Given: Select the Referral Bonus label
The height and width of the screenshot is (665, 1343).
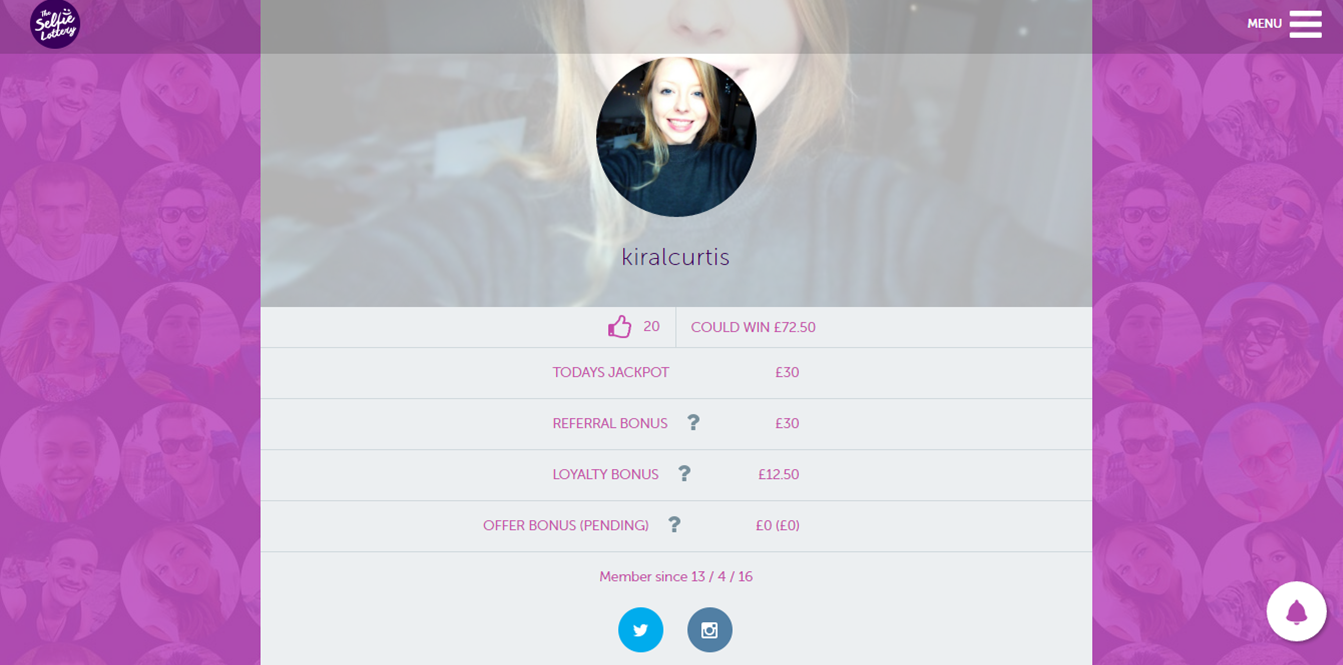Looking at the screenshot, I should coord(610,424).
